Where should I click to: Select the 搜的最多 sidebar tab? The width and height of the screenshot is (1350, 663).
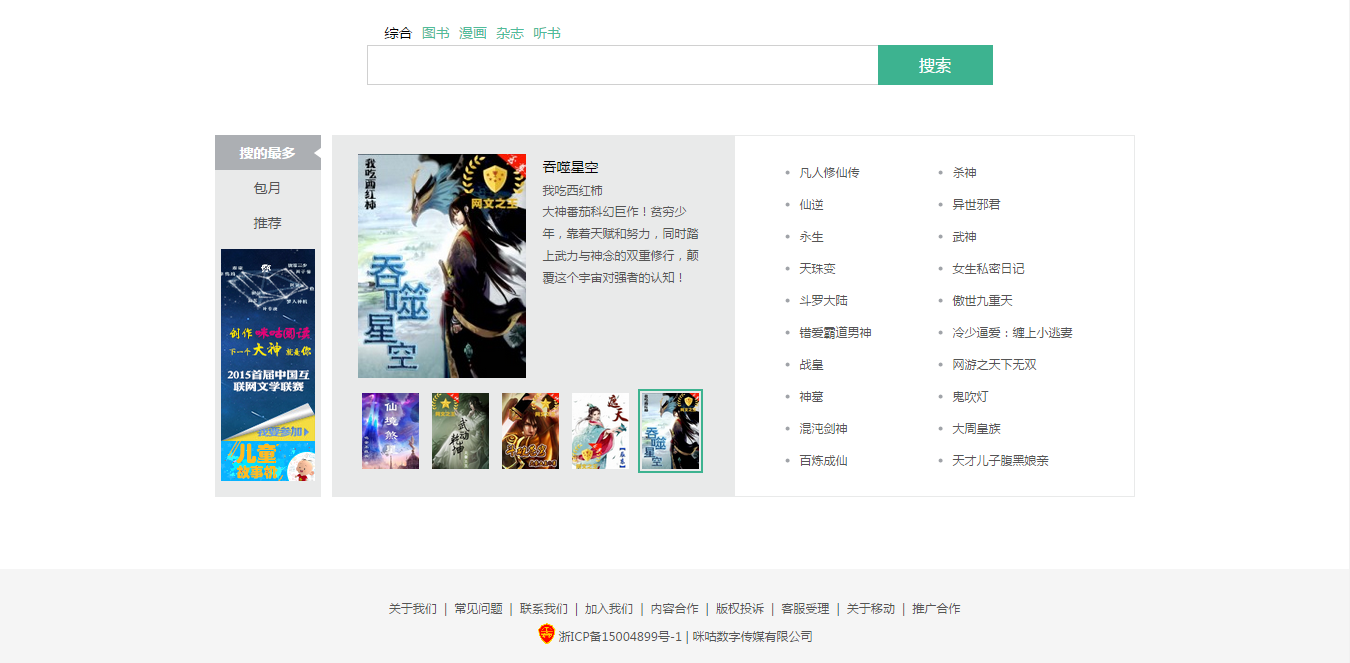[x=268, y=153]
